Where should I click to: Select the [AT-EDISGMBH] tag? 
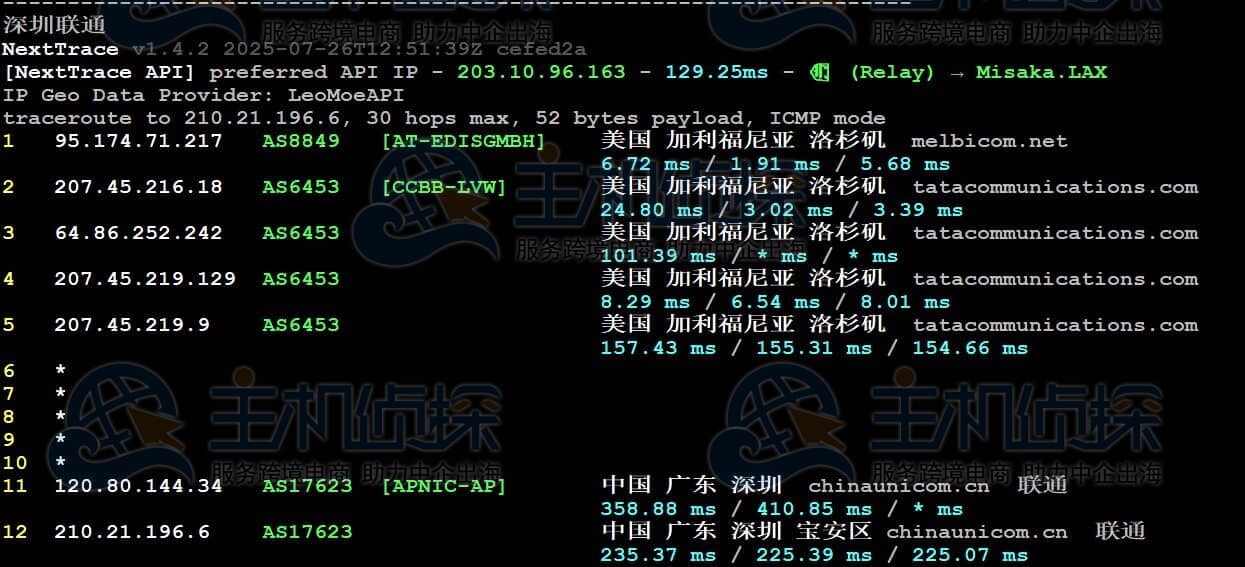tap(463, 141)
